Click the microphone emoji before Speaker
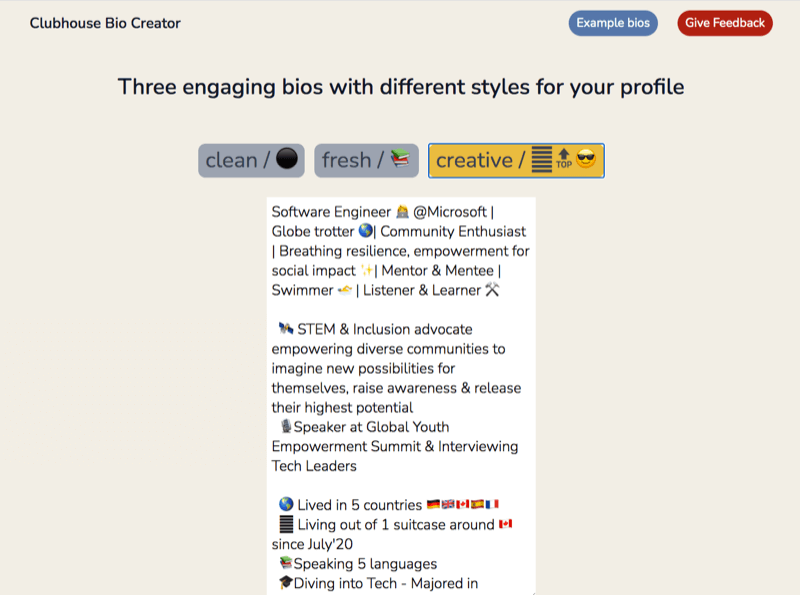 pyautogui.click(x=286, y=426)
